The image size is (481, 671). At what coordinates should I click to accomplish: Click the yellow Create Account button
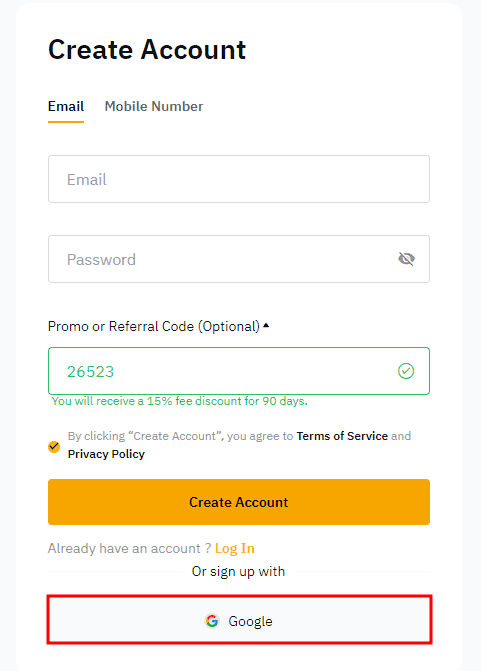(239, 502)
